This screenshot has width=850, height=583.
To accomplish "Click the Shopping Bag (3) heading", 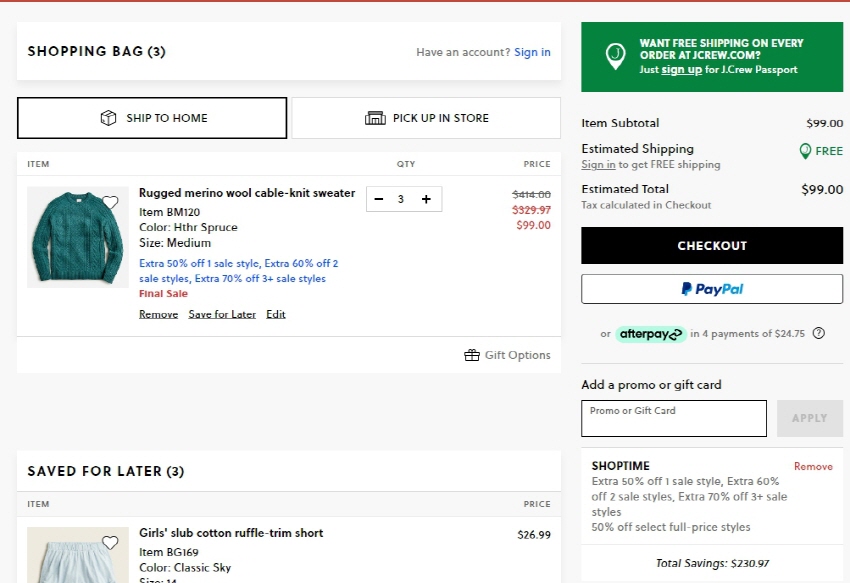I will [96, 51].
